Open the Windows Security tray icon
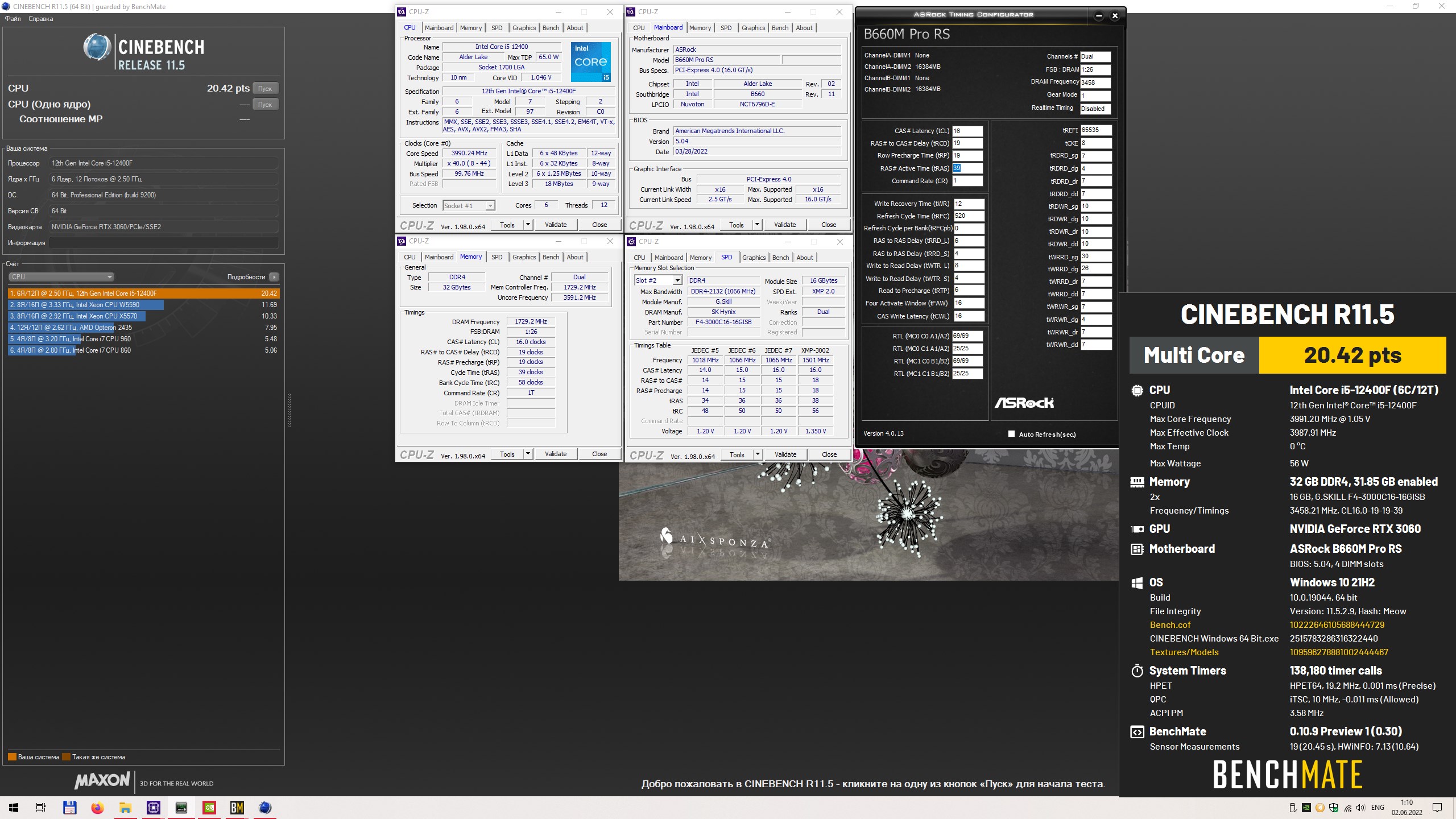This screenshot has width=1456, height=819. point(1333,808)
